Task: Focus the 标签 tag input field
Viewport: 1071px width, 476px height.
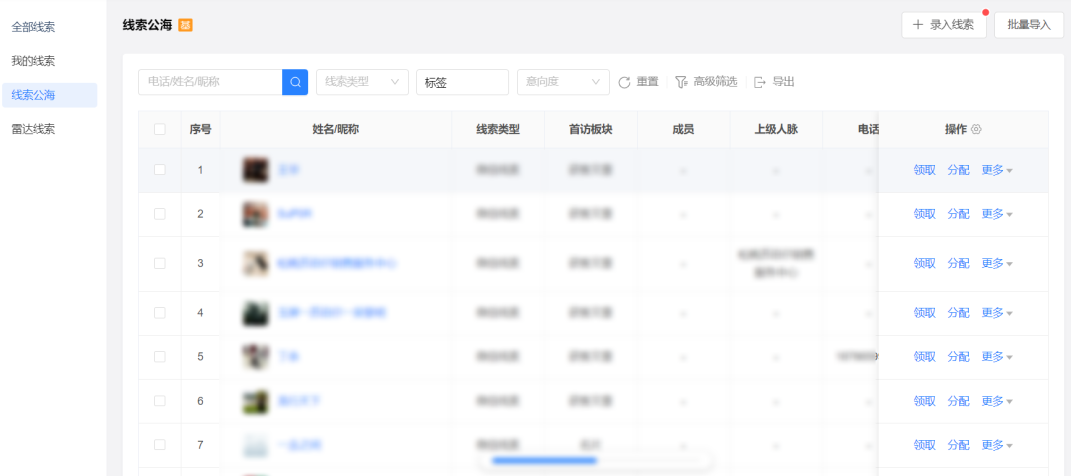Action: (462, 82)
